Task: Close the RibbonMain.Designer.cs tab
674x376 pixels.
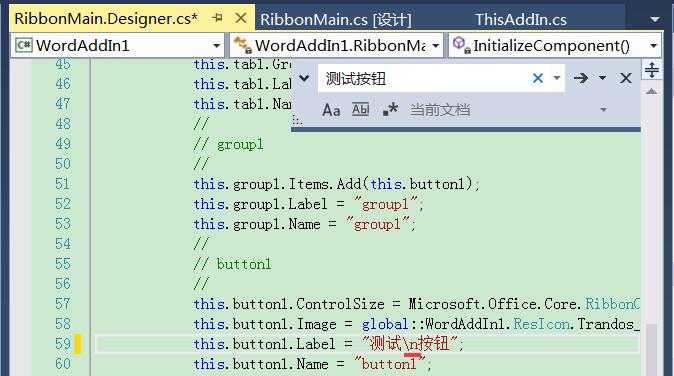Action: (241, 18)
